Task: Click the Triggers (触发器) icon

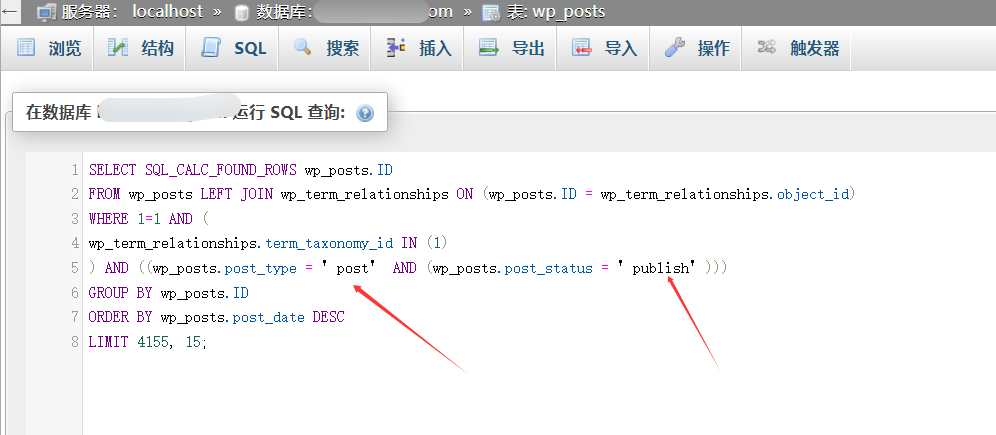Action: pos(767,47)
